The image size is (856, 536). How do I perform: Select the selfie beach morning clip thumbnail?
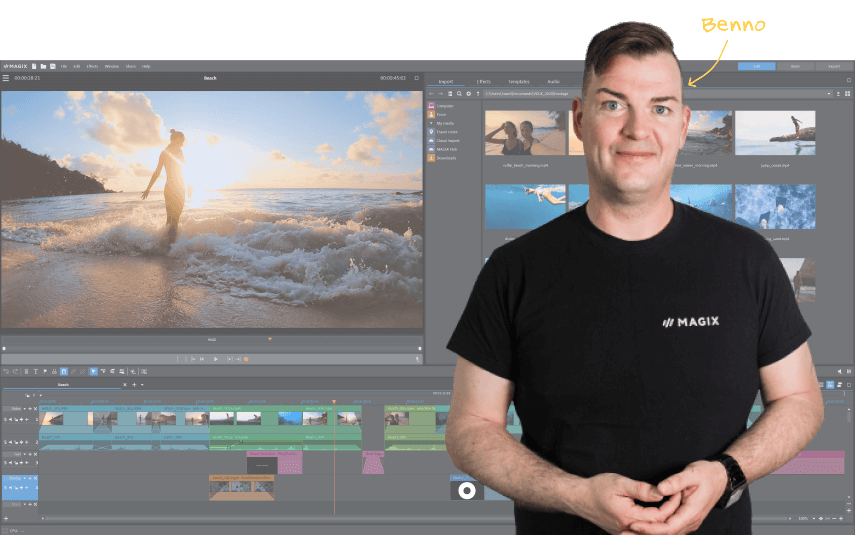pos(525,133)
